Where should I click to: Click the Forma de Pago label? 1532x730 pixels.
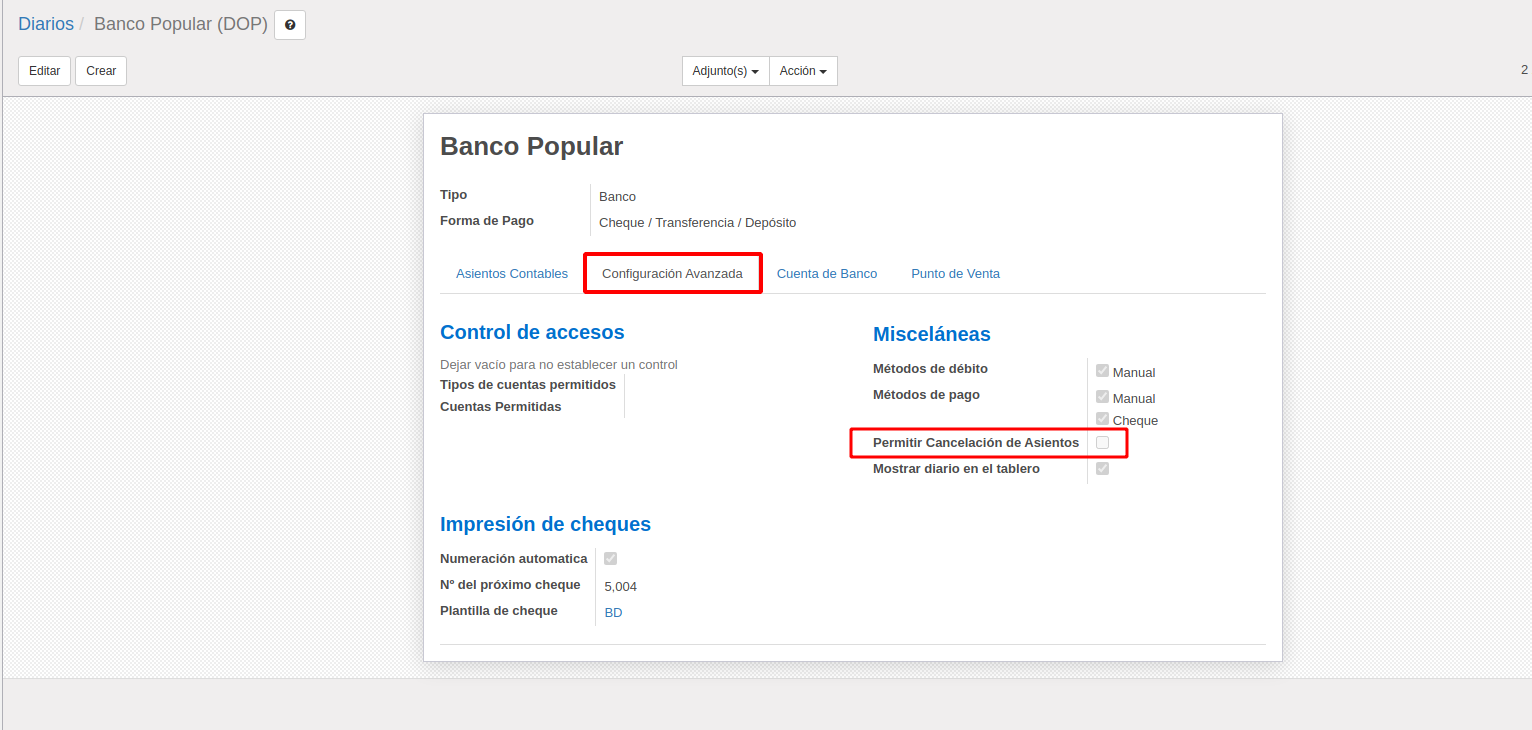click(x=487, y=221)
